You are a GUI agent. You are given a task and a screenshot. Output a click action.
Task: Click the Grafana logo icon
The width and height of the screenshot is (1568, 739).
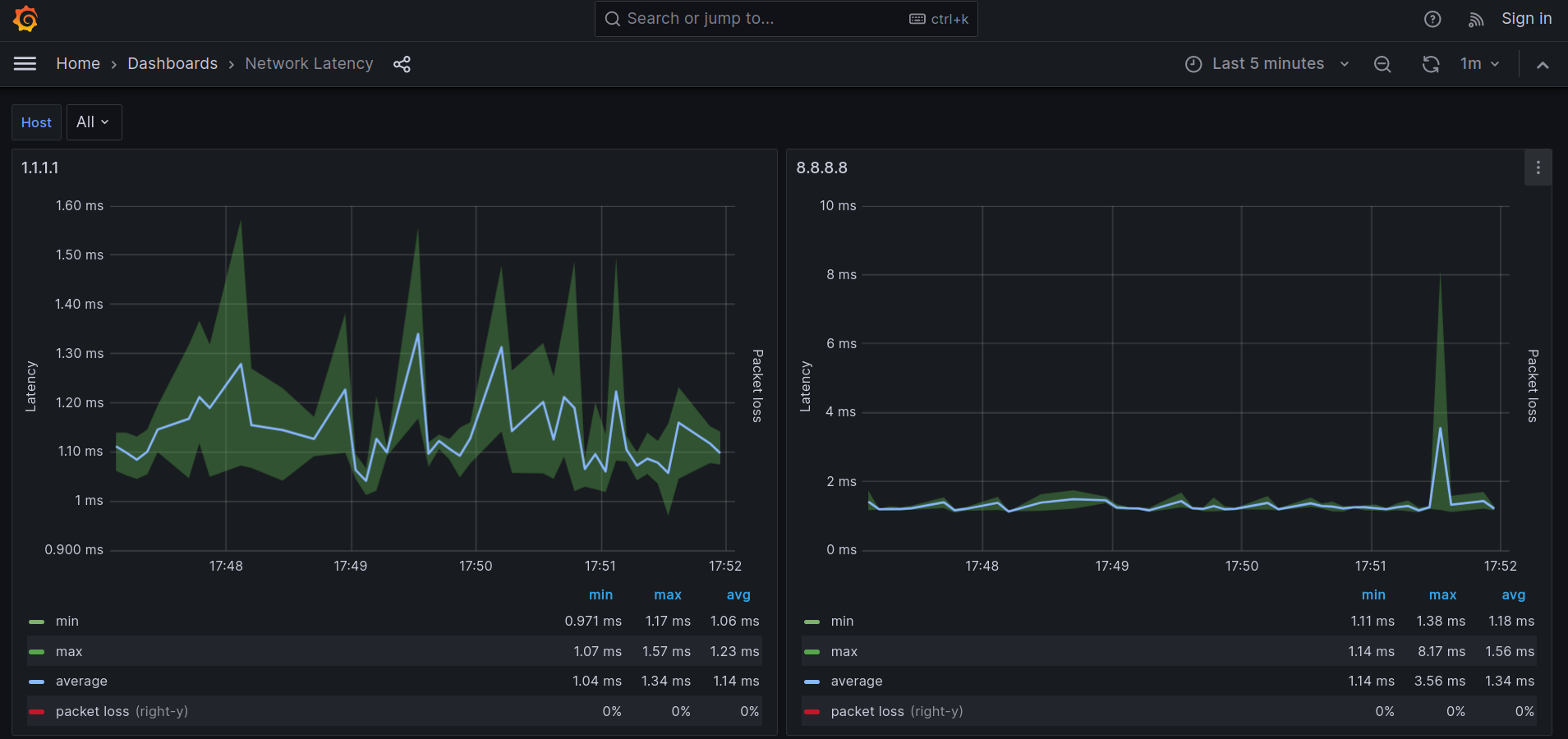(25, 19)
